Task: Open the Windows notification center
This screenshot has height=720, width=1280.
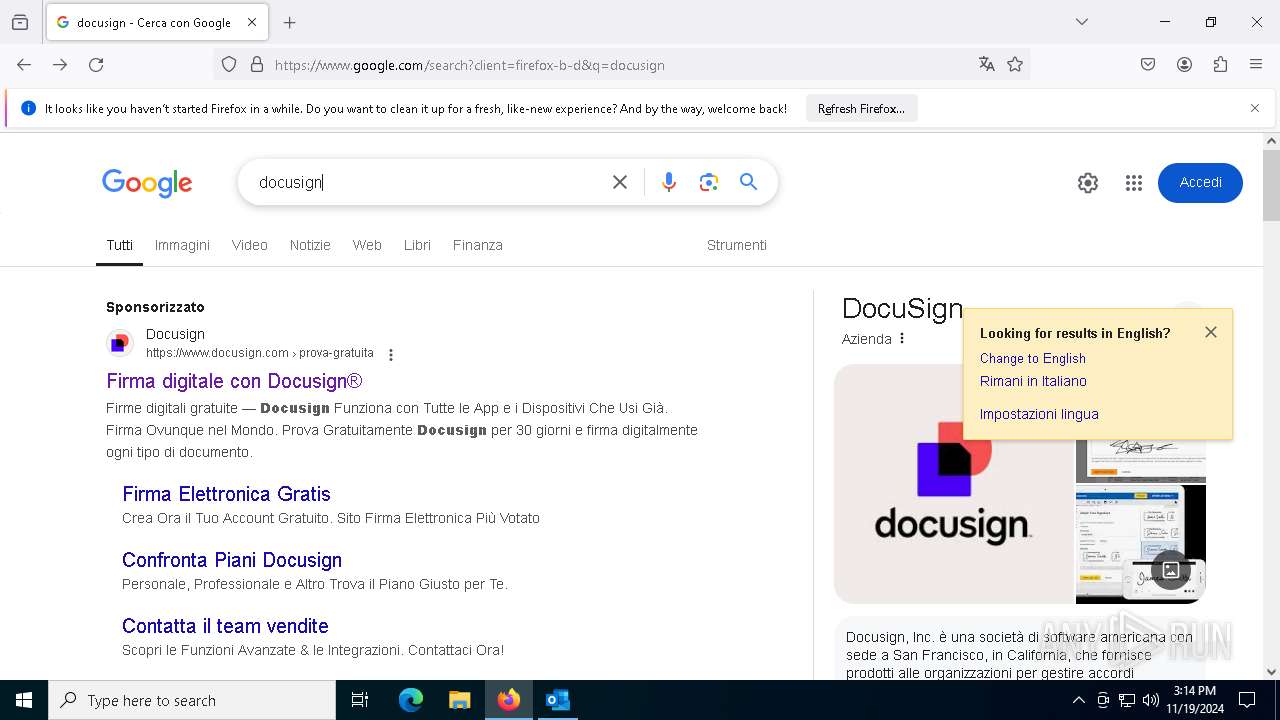Action: pos(1247,700)
